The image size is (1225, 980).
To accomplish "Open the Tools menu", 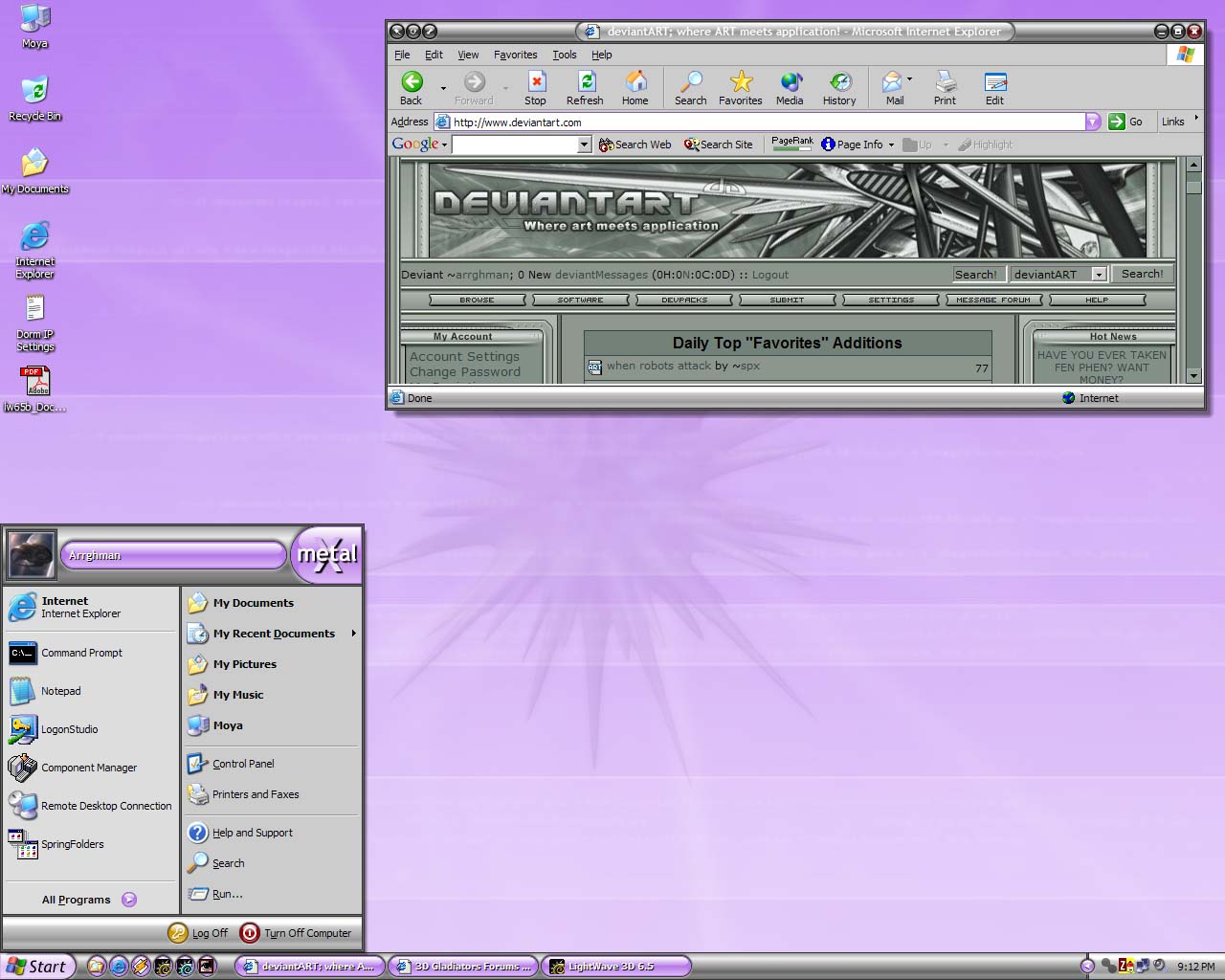I will (565, 55).
